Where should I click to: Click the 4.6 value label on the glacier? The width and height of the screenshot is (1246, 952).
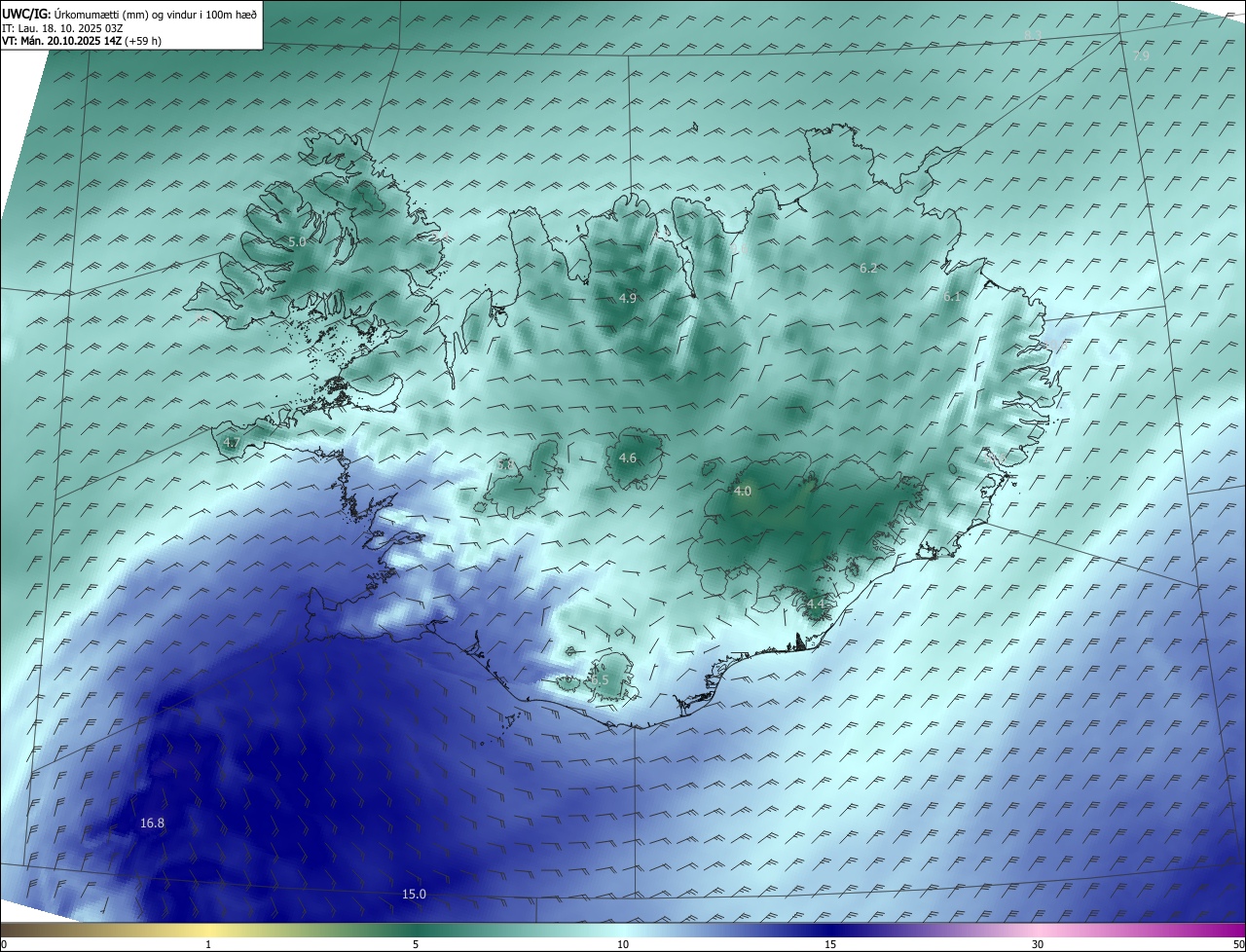627,458
